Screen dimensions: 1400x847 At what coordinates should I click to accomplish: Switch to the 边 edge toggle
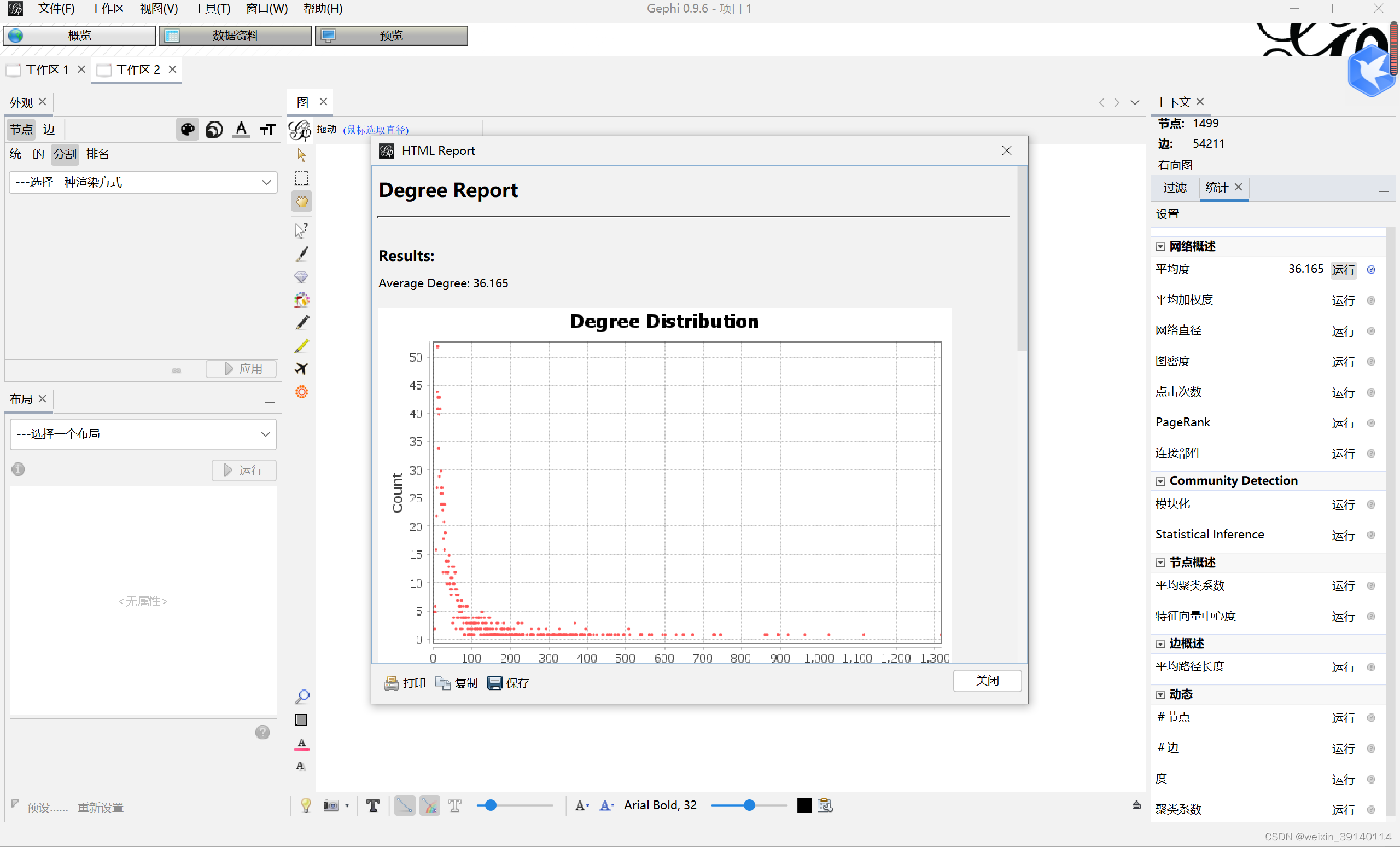click(49, 130)
